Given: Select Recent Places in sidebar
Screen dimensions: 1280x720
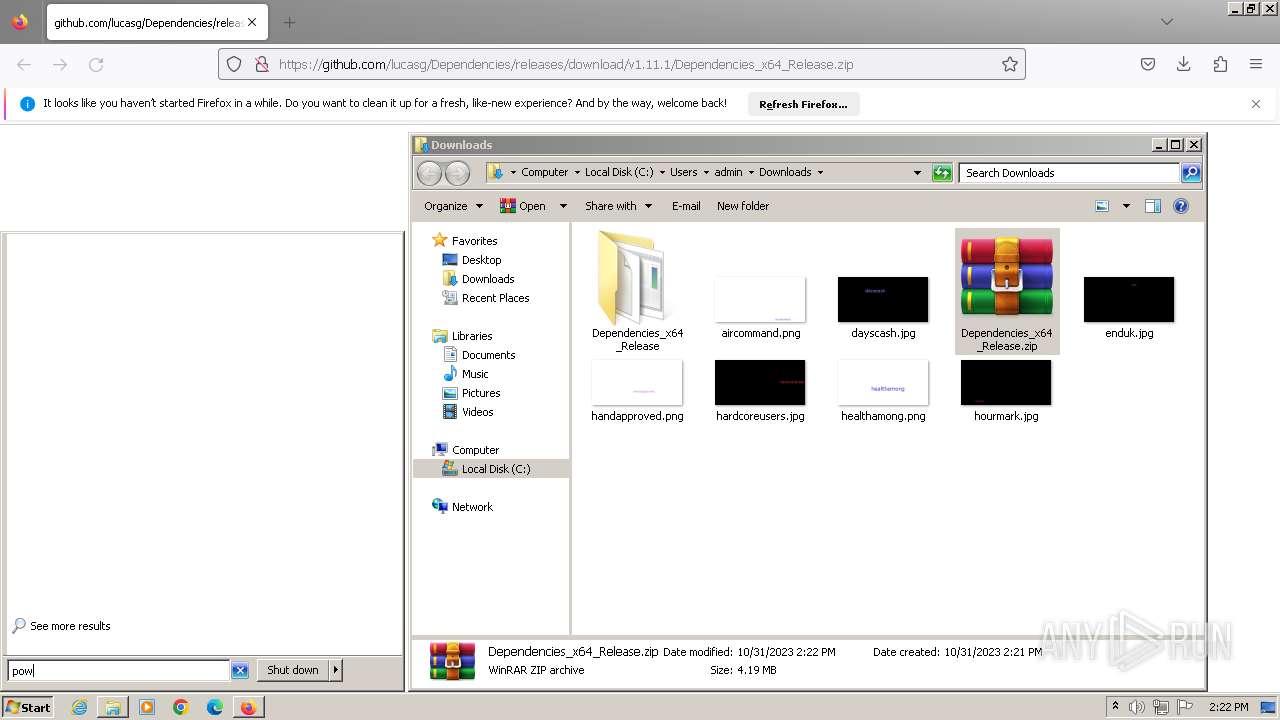Looking at the screenshot, I should point(495,298).
